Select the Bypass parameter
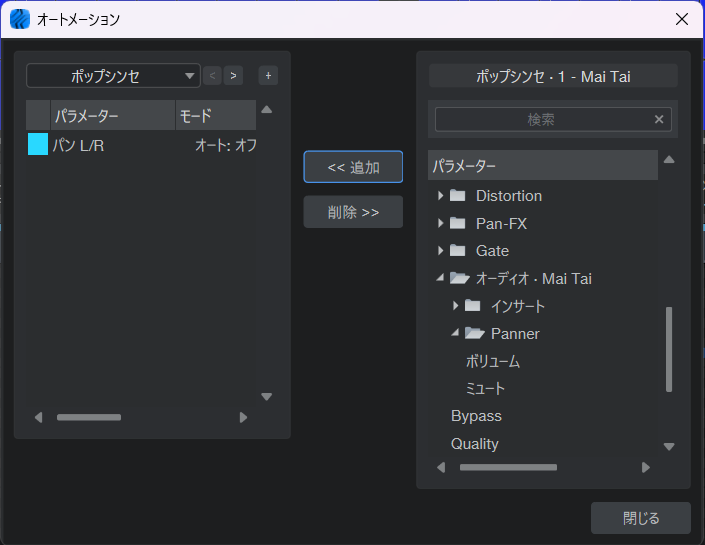This screenshot has width=705, height=545. click(x=476, y=416)
